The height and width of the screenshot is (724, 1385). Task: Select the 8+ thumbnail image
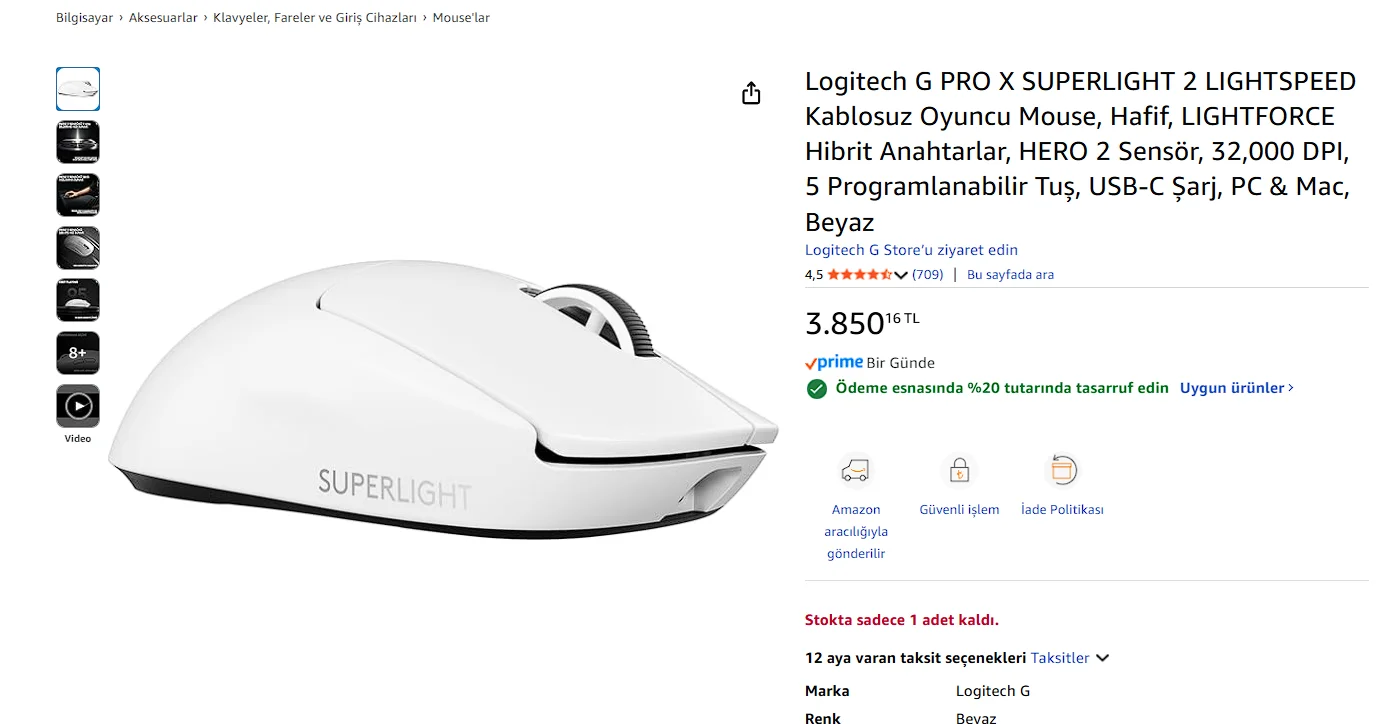pyautogui.click(x=78, y=353)
